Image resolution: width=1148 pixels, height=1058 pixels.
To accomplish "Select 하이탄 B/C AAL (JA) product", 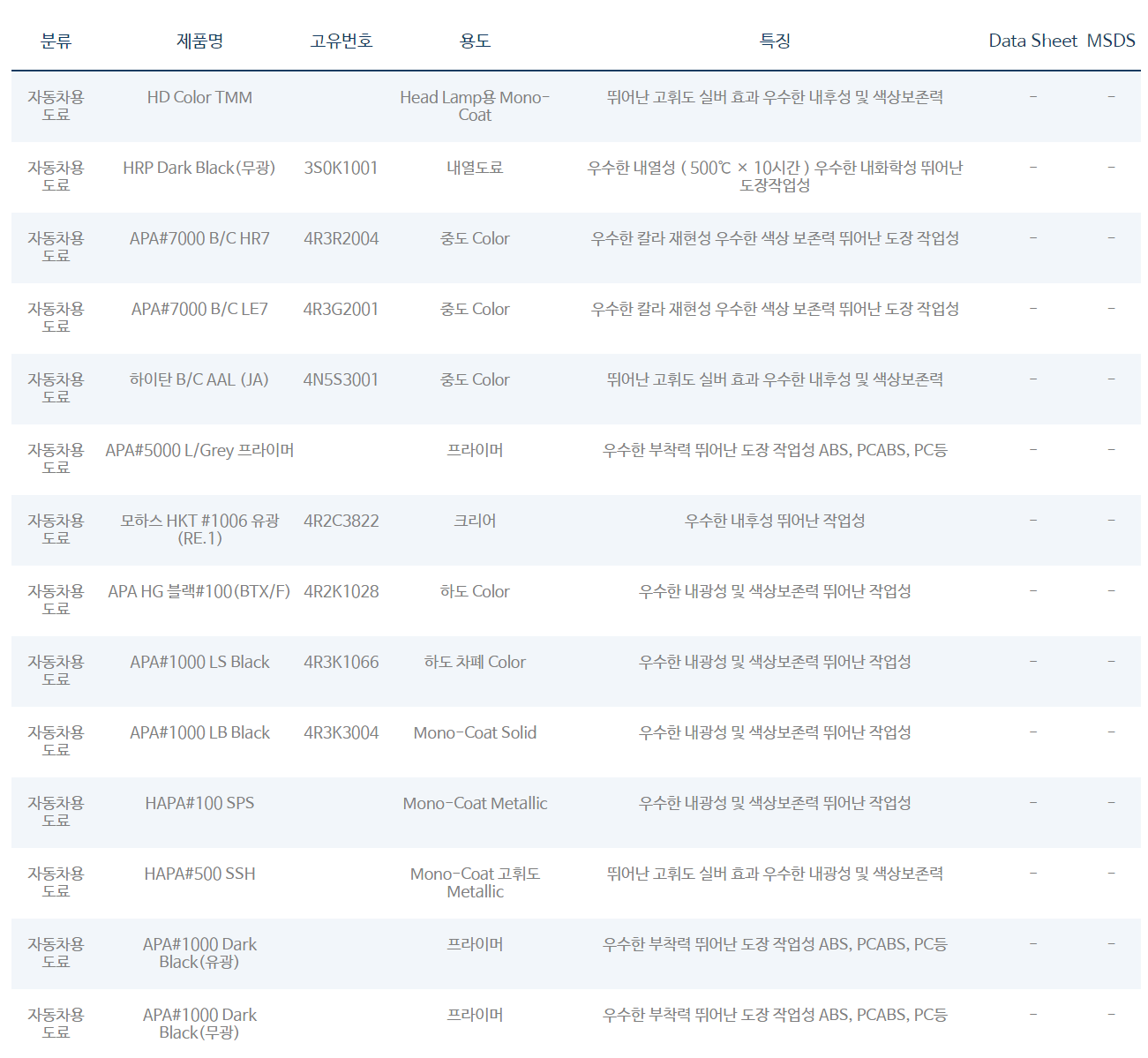I will [x=199, y=379].
